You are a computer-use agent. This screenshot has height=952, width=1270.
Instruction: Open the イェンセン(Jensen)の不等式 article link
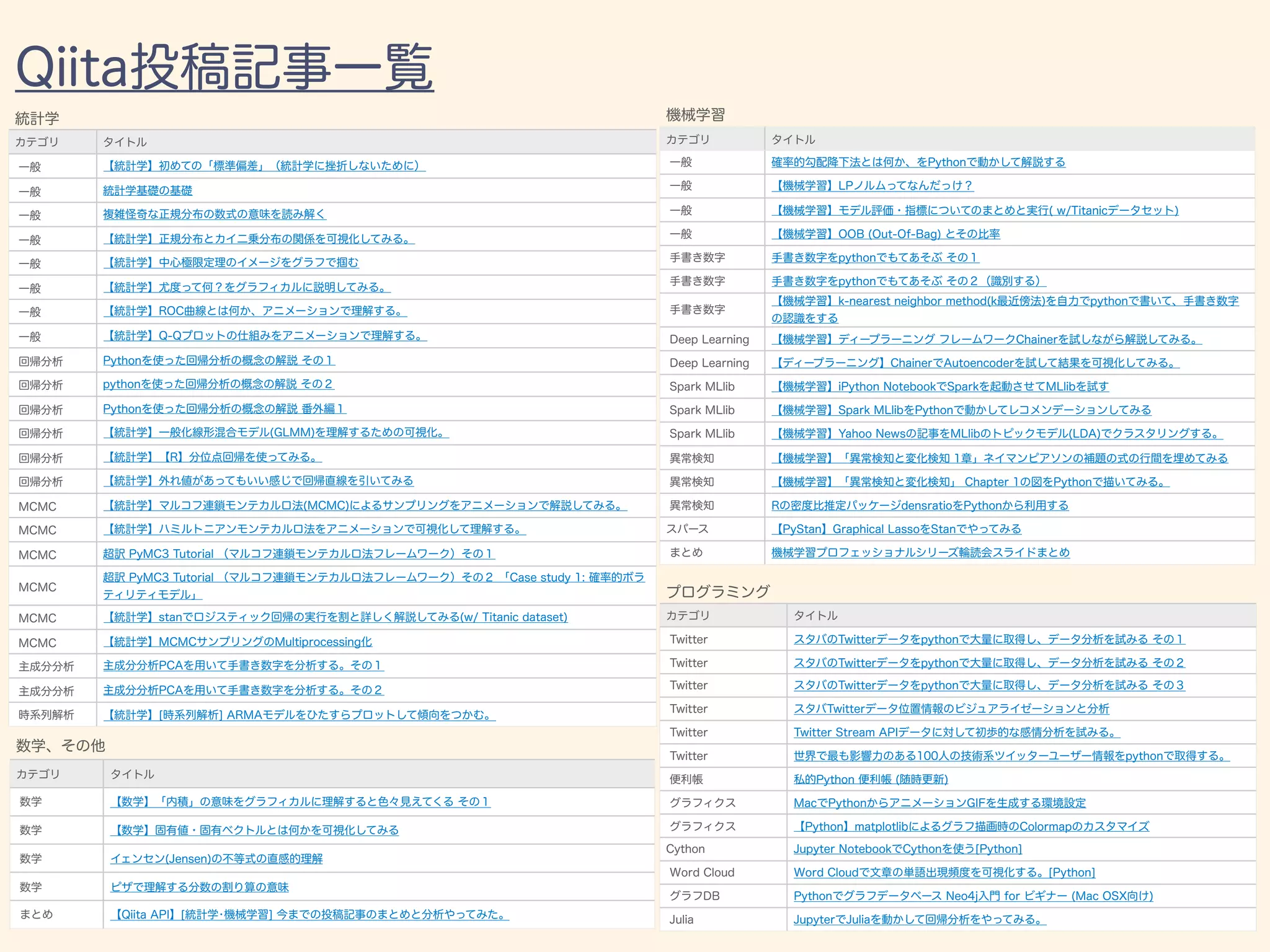[x=216, y=858]
